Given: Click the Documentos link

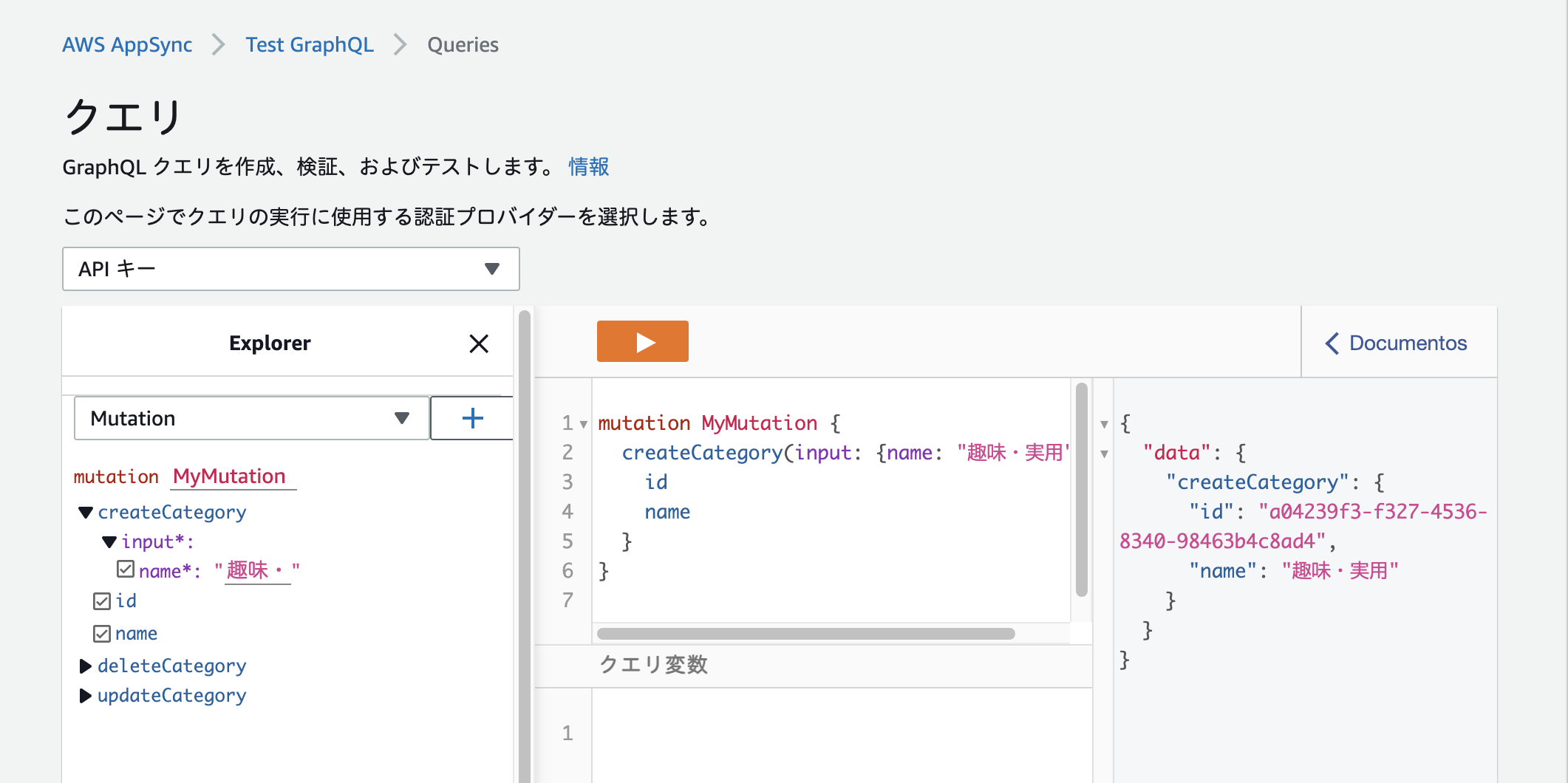Looking at the screenshot, I should [x=1408, y=343].
